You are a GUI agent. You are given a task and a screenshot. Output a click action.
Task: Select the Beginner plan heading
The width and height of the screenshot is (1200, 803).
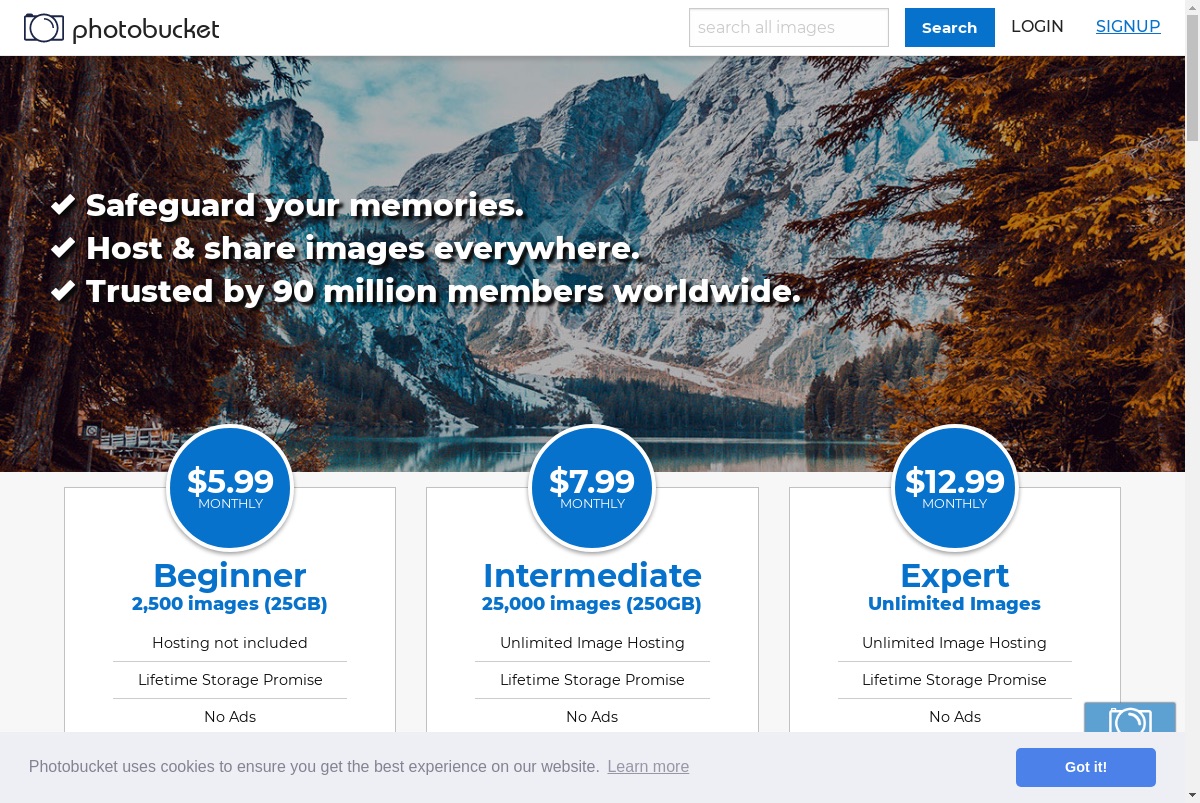[x=230, y=576]
